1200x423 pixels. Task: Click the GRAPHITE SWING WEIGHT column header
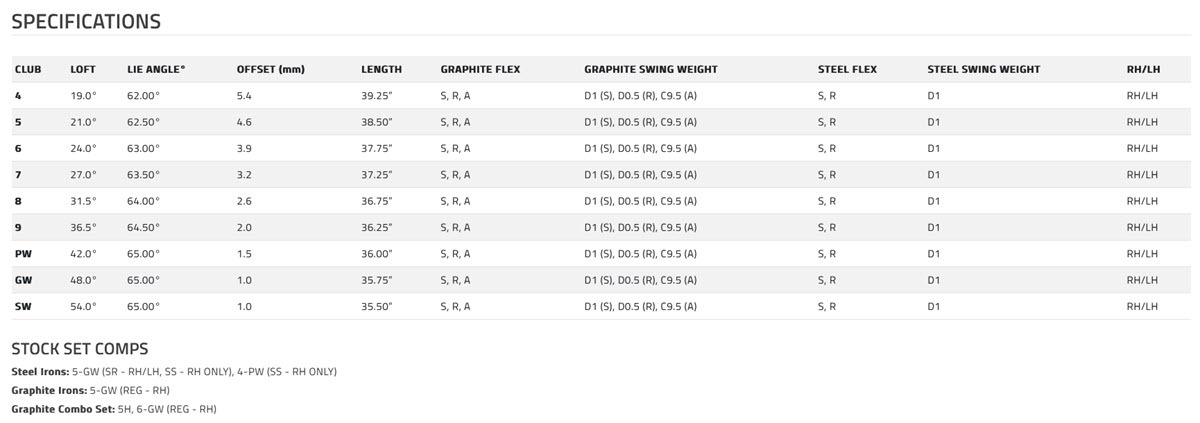[x=650, y=70]
